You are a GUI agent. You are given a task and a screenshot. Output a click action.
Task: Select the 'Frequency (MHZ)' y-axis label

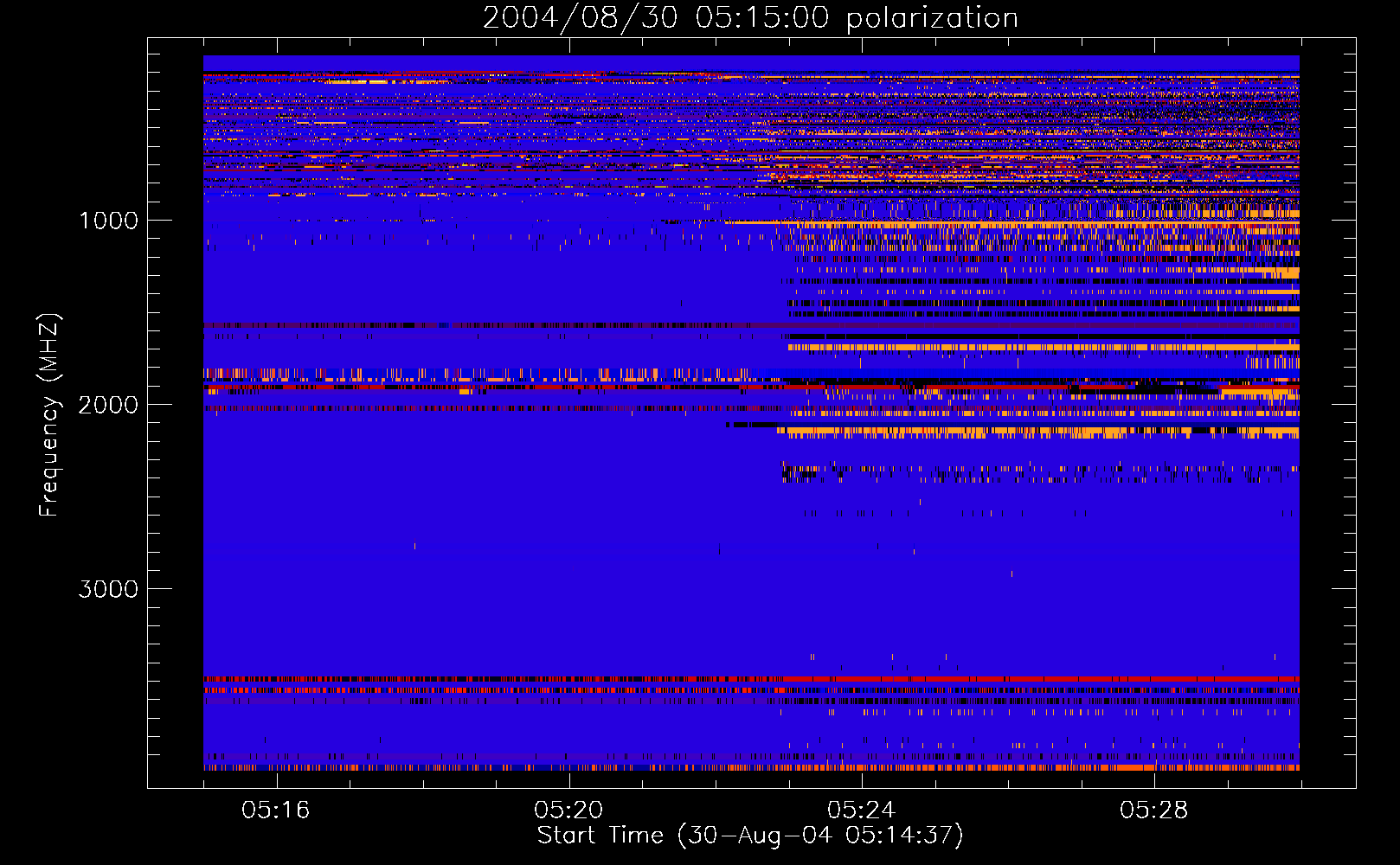[x=50, y=415]
